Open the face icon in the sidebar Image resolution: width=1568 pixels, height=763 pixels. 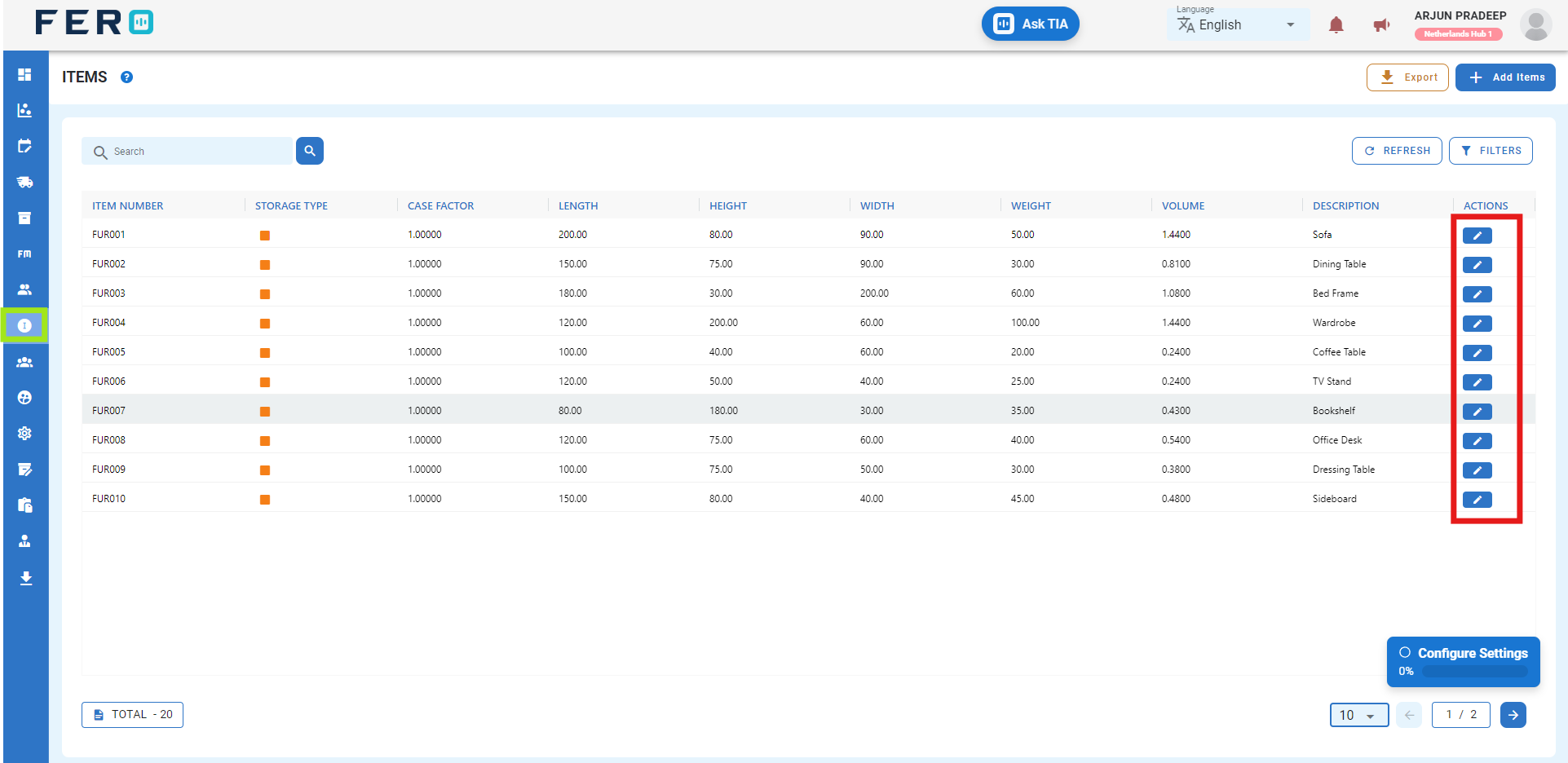coord(24,398)
